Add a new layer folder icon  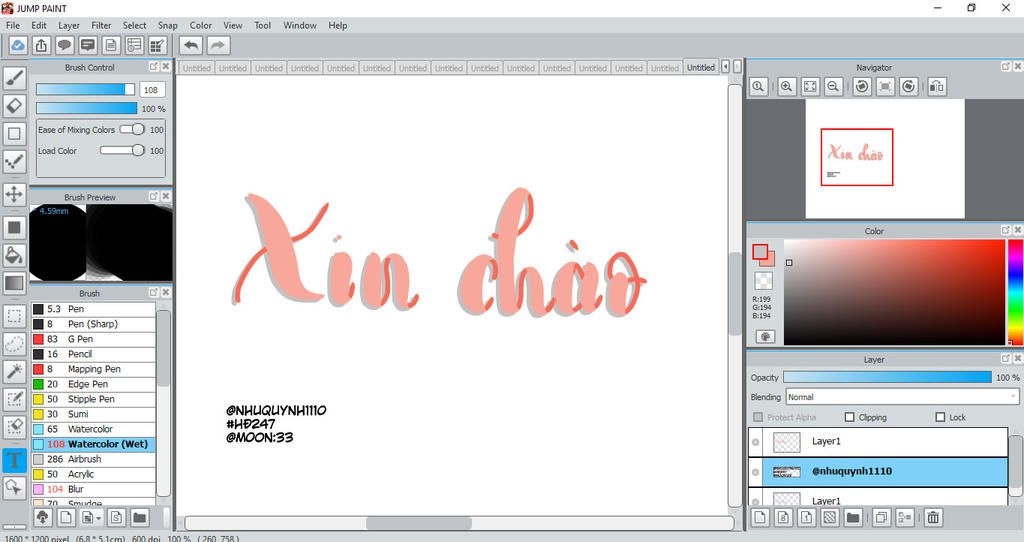[x=852, y=518]
